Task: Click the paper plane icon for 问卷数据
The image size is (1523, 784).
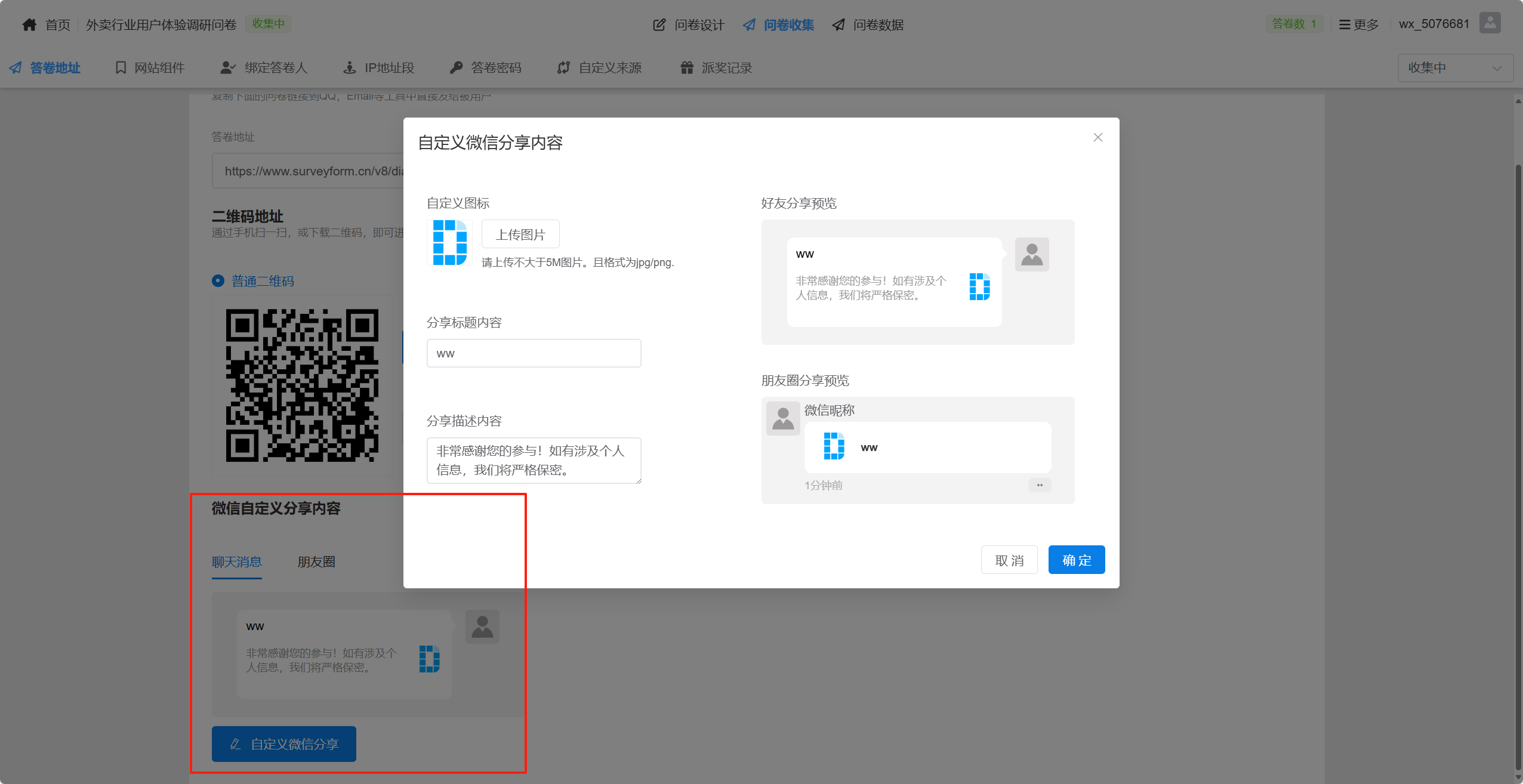Action: (838, 24)
